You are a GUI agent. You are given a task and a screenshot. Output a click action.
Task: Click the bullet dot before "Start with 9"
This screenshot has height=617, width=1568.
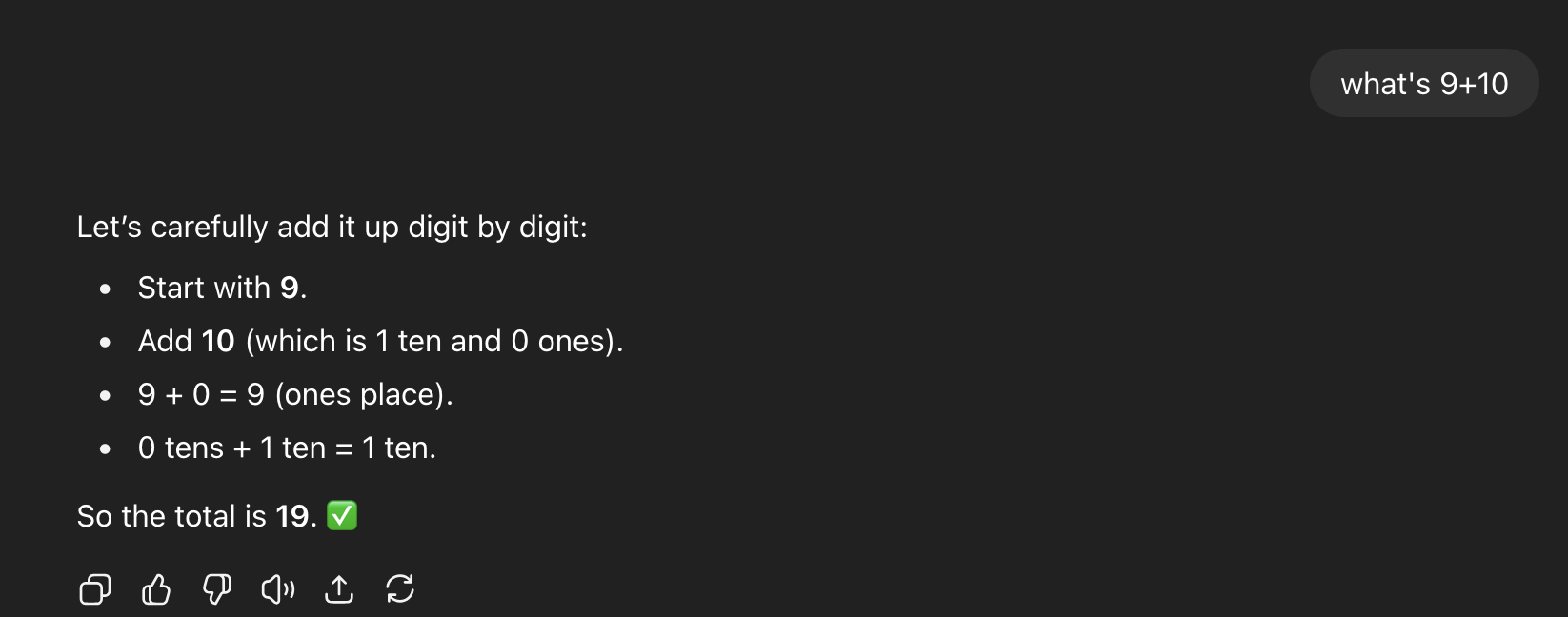coord(105,289)
